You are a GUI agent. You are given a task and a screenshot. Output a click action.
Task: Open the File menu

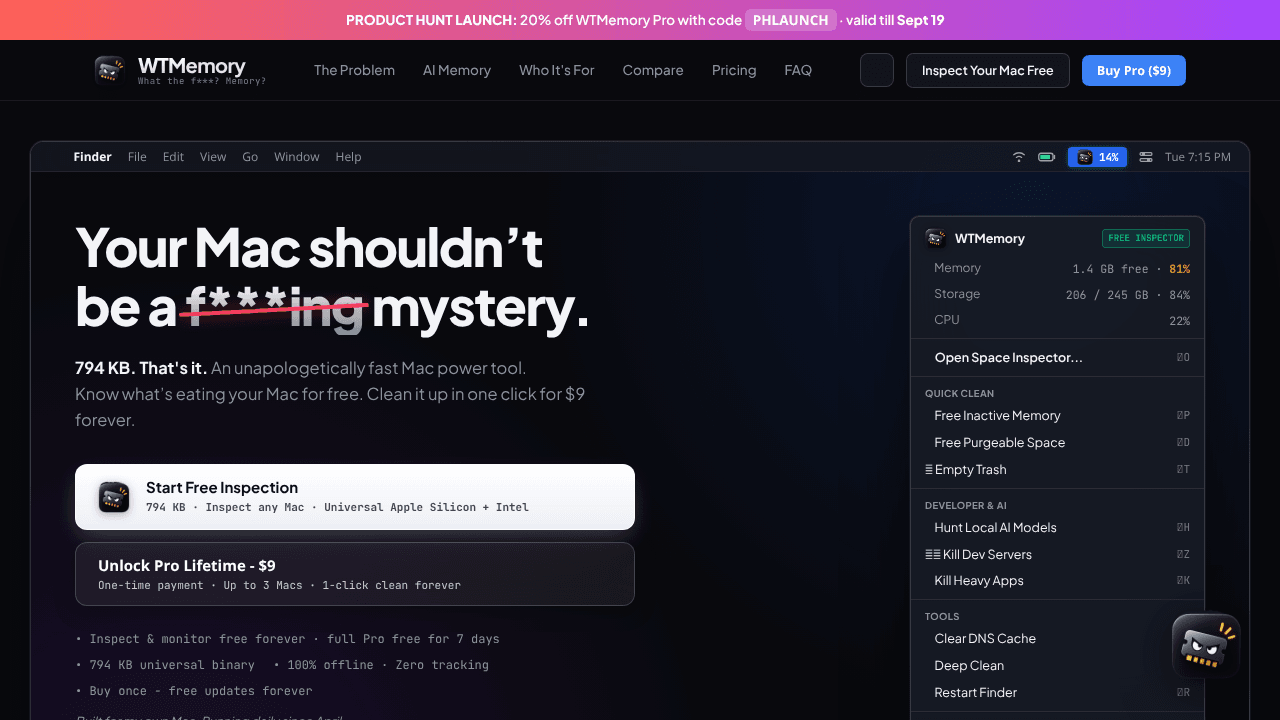137,157
